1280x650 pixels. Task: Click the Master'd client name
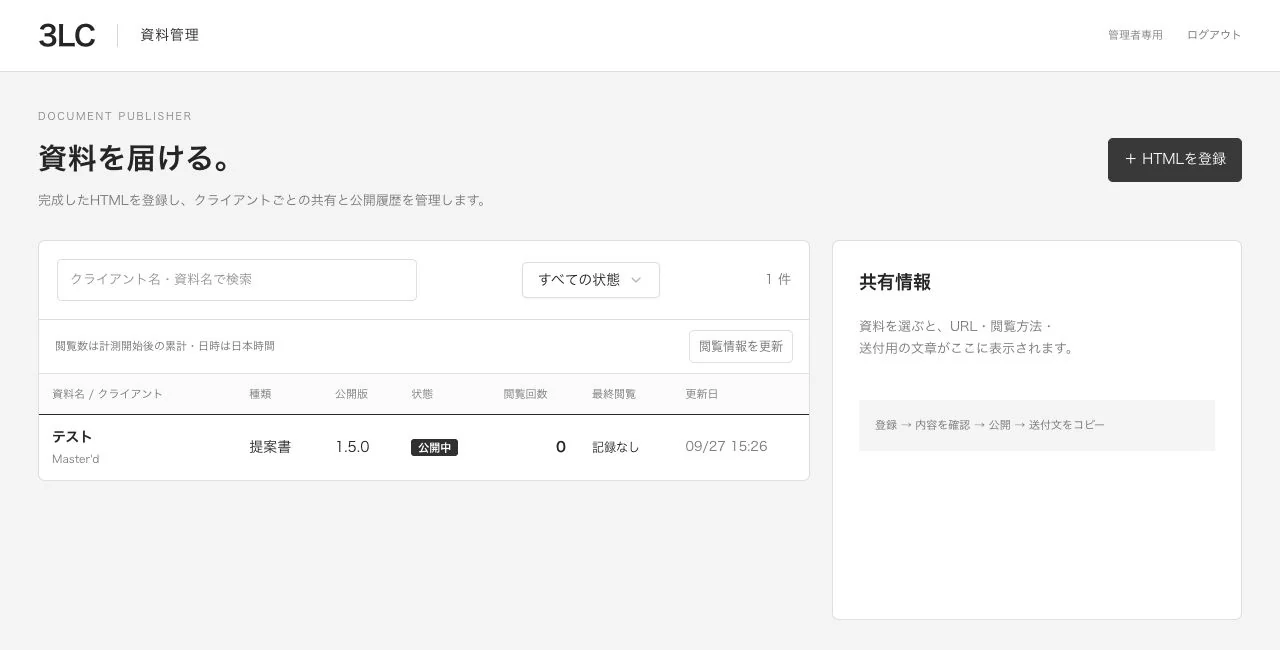point(76,459)
